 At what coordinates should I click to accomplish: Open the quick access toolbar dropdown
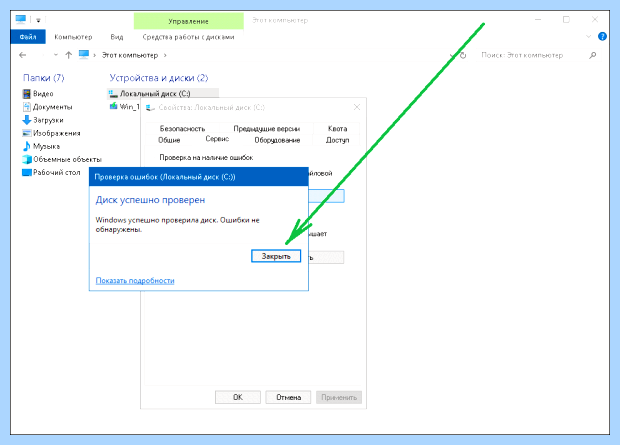38,20
